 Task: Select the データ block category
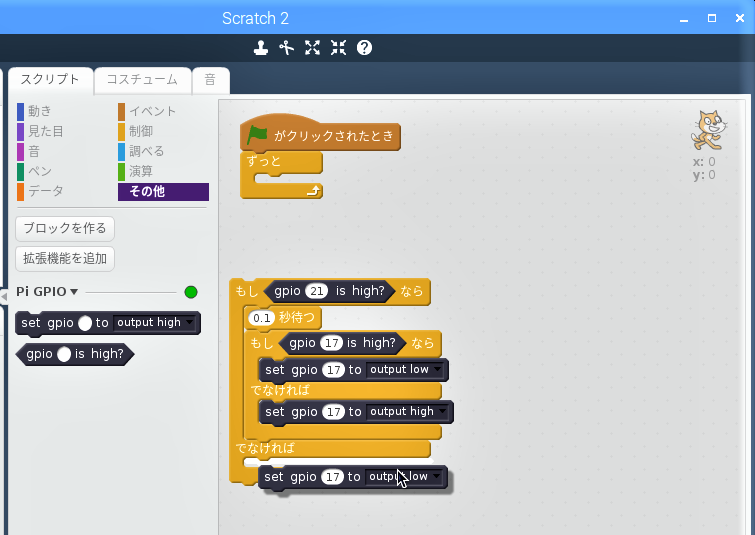40,191
